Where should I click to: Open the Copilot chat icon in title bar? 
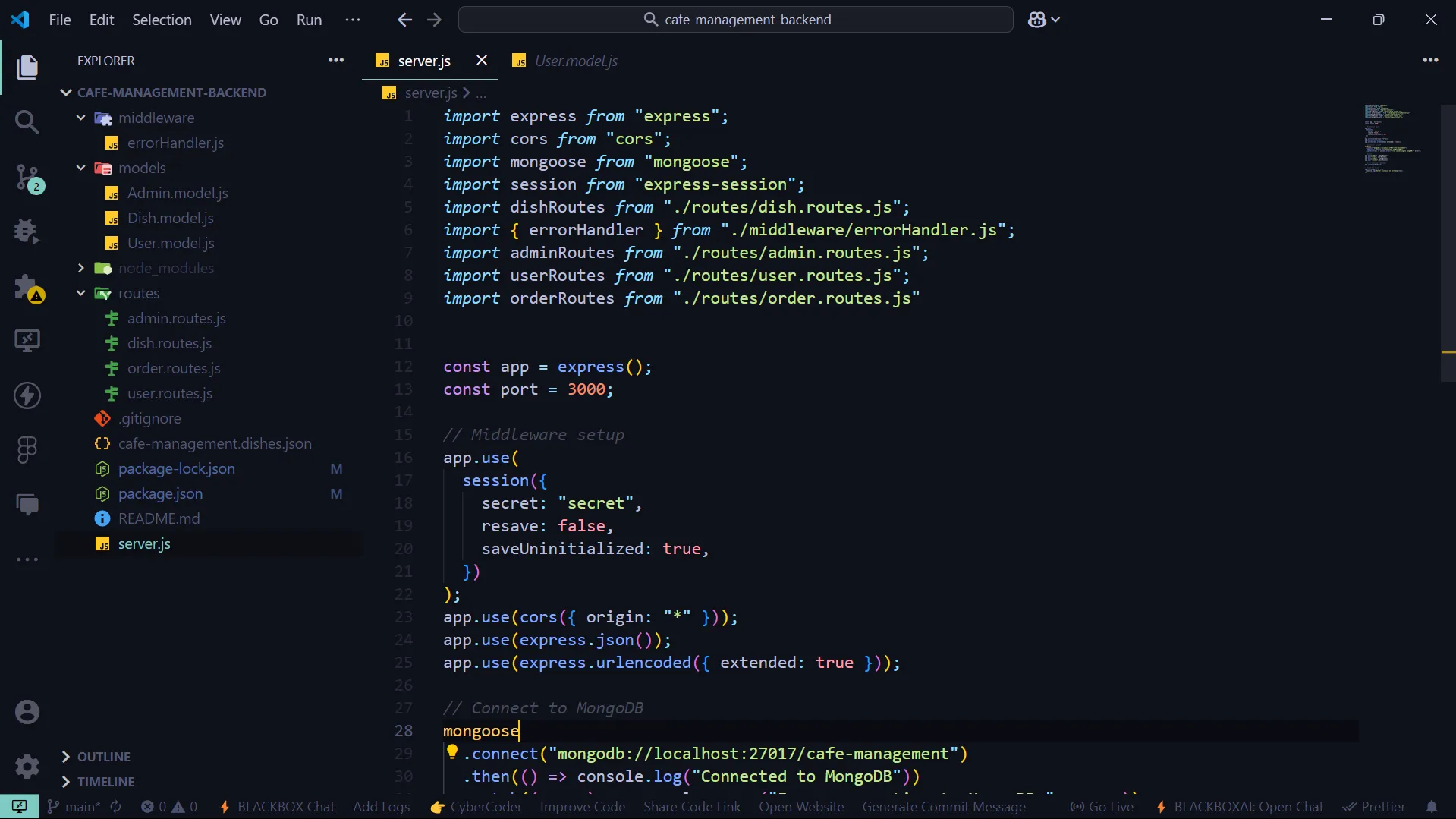[x=1036, y=20]
